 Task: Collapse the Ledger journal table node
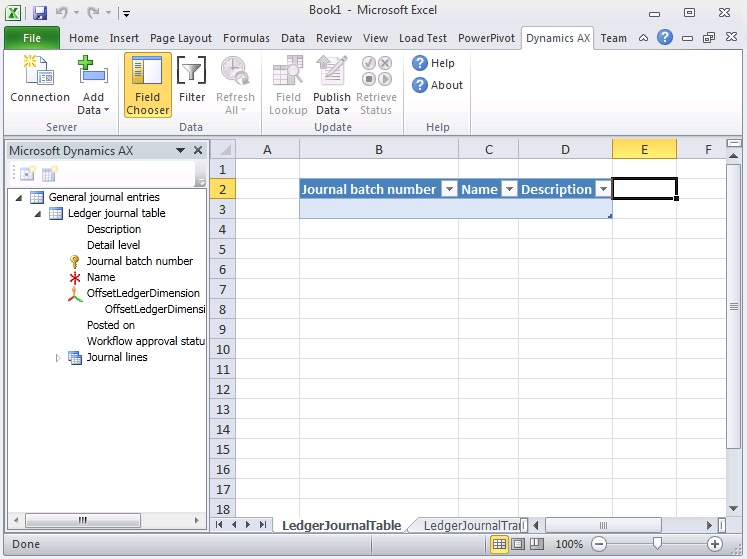[x=38, y=213]
